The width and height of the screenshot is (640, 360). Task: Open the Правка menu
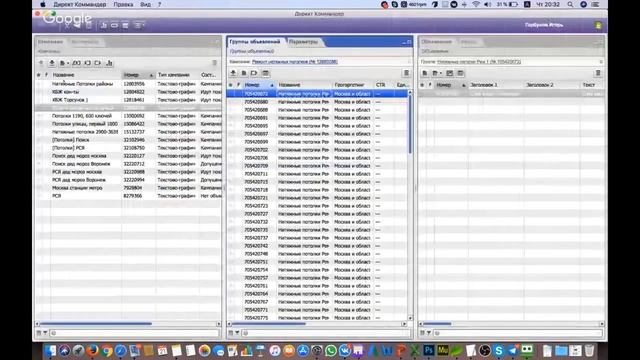(123, 4)
